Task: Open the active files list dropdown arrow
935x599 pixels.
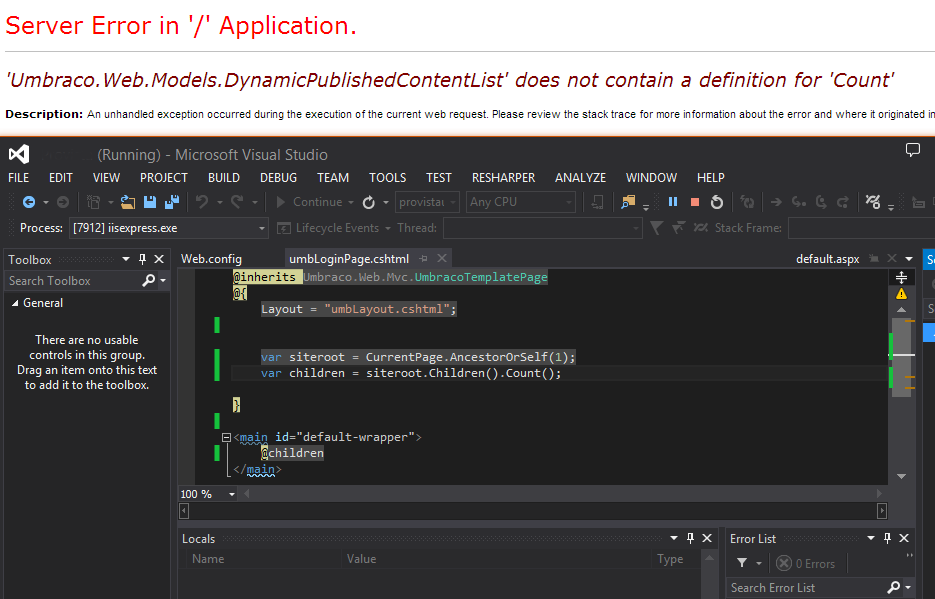Action: coord(909,259)
